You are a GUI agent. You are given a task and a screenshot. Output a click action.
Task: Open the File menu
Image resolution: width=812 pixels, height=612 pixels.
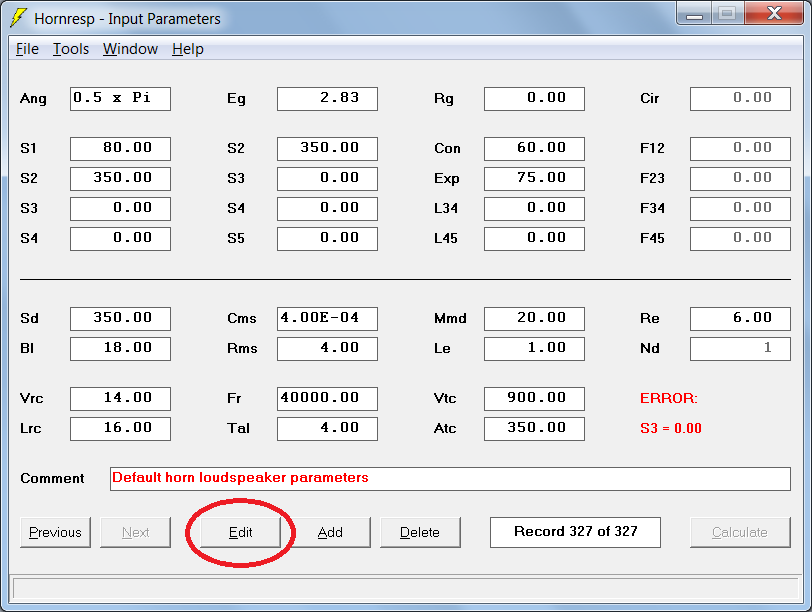pyautogui.click(x=27, y=49)
